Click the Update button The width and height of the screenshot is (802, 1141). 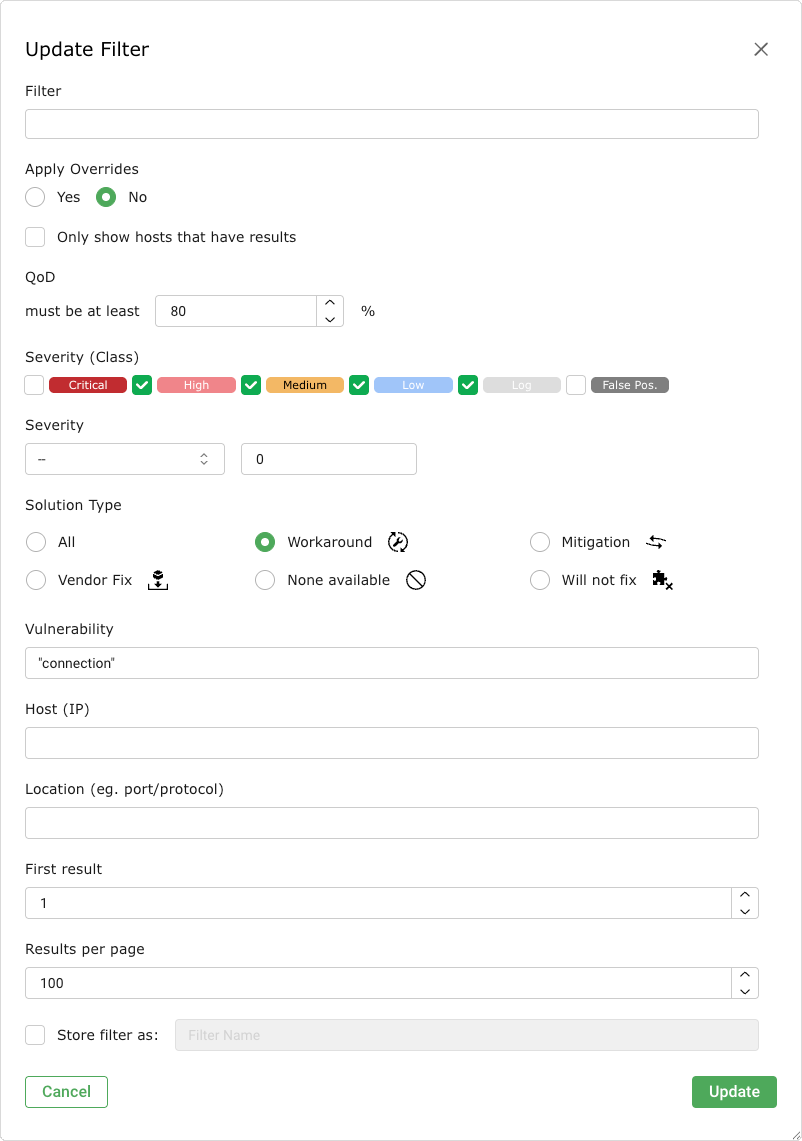734,1092
